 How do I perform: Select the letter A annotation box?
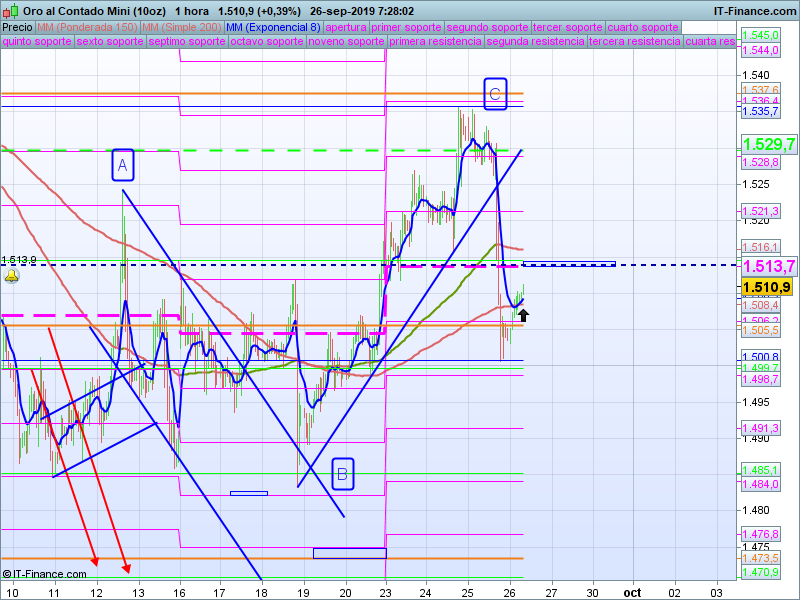122,165
